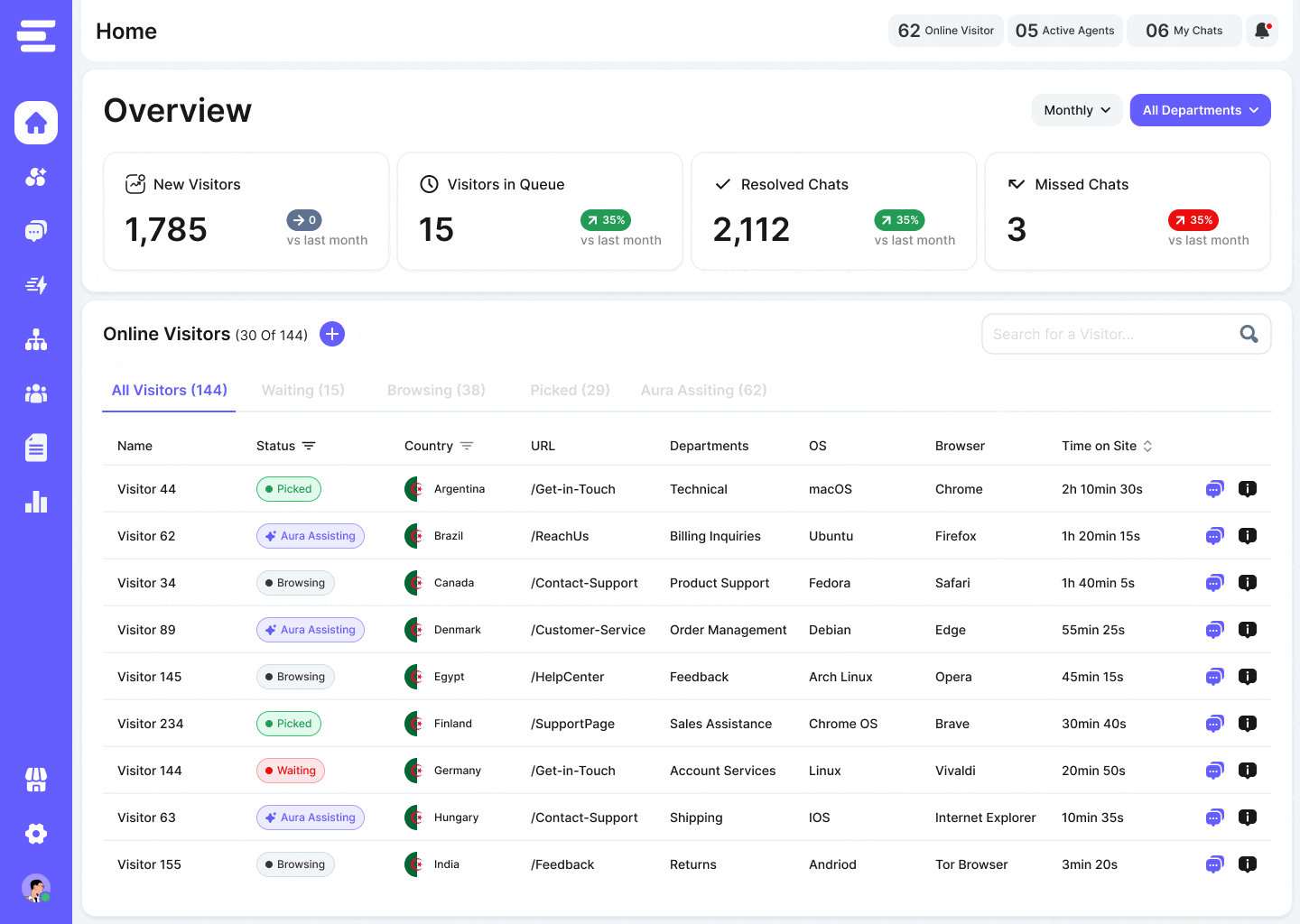View info for Visitor 145
The width and height of the screenshot is (1300, 924).
pyautogui.click(x=1248, y=677)
